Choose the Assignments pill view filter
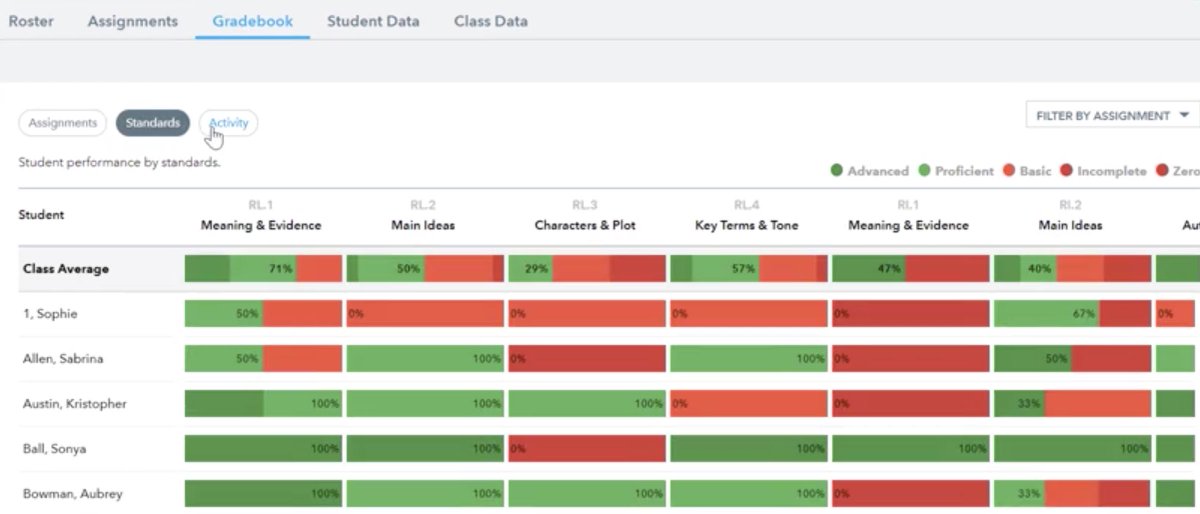The width and height of the screenshot is (1200, 514). pyautogui.click(x=62, y=123)
